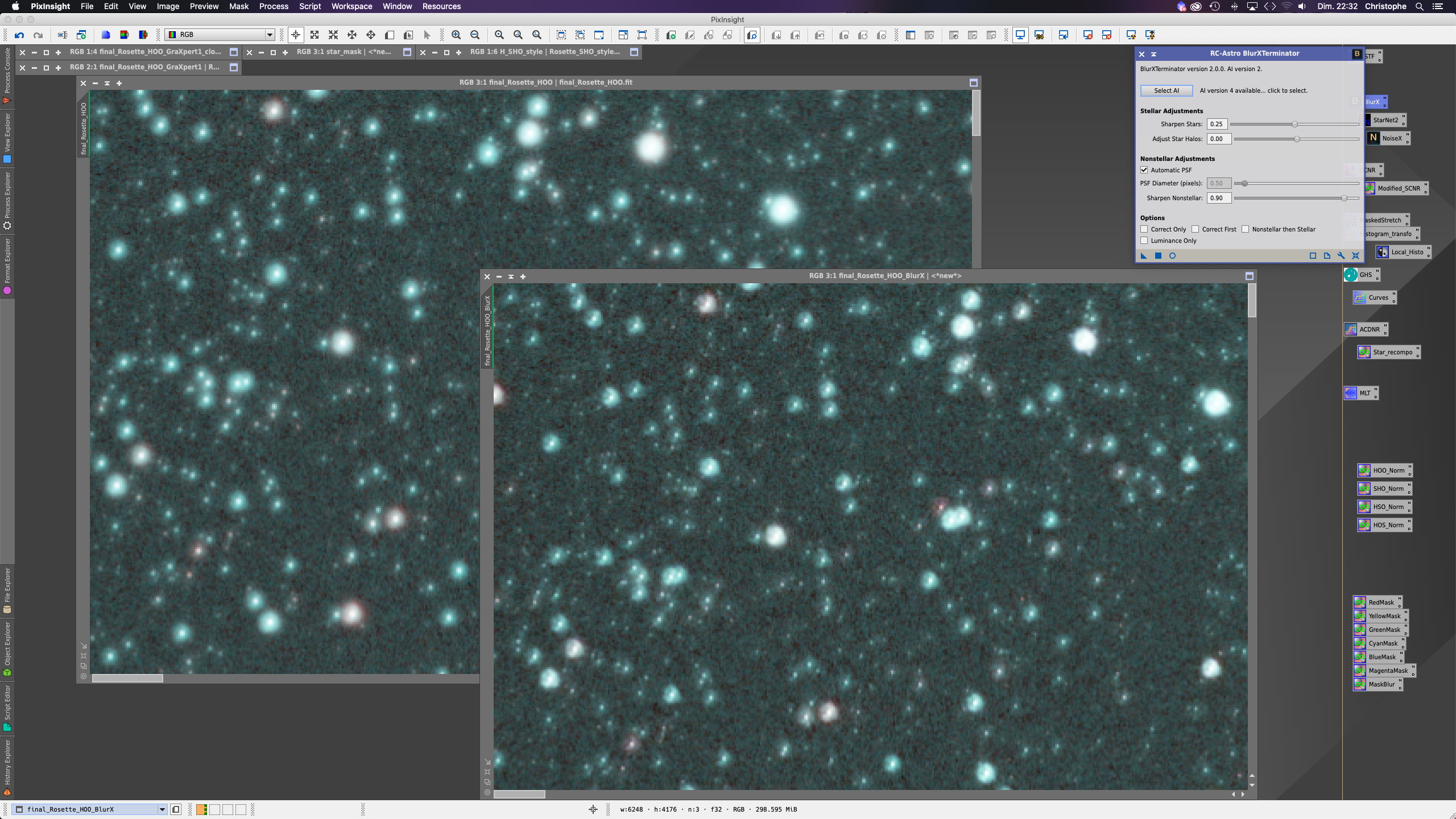Open the Process menu
Viewport: 1456px width, 819px height.
[x=274, y=6]
